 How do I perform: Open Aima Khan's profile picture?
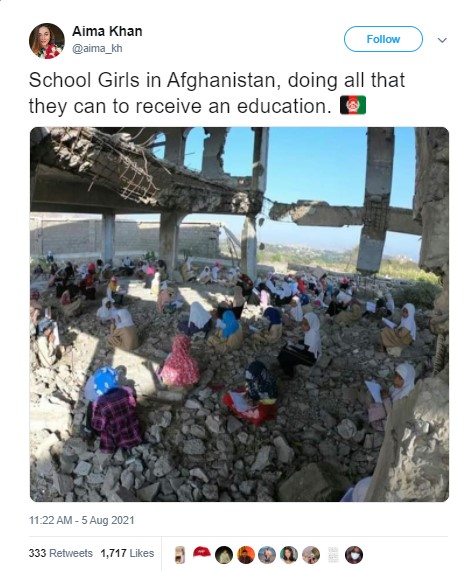[x=47, y=41]
